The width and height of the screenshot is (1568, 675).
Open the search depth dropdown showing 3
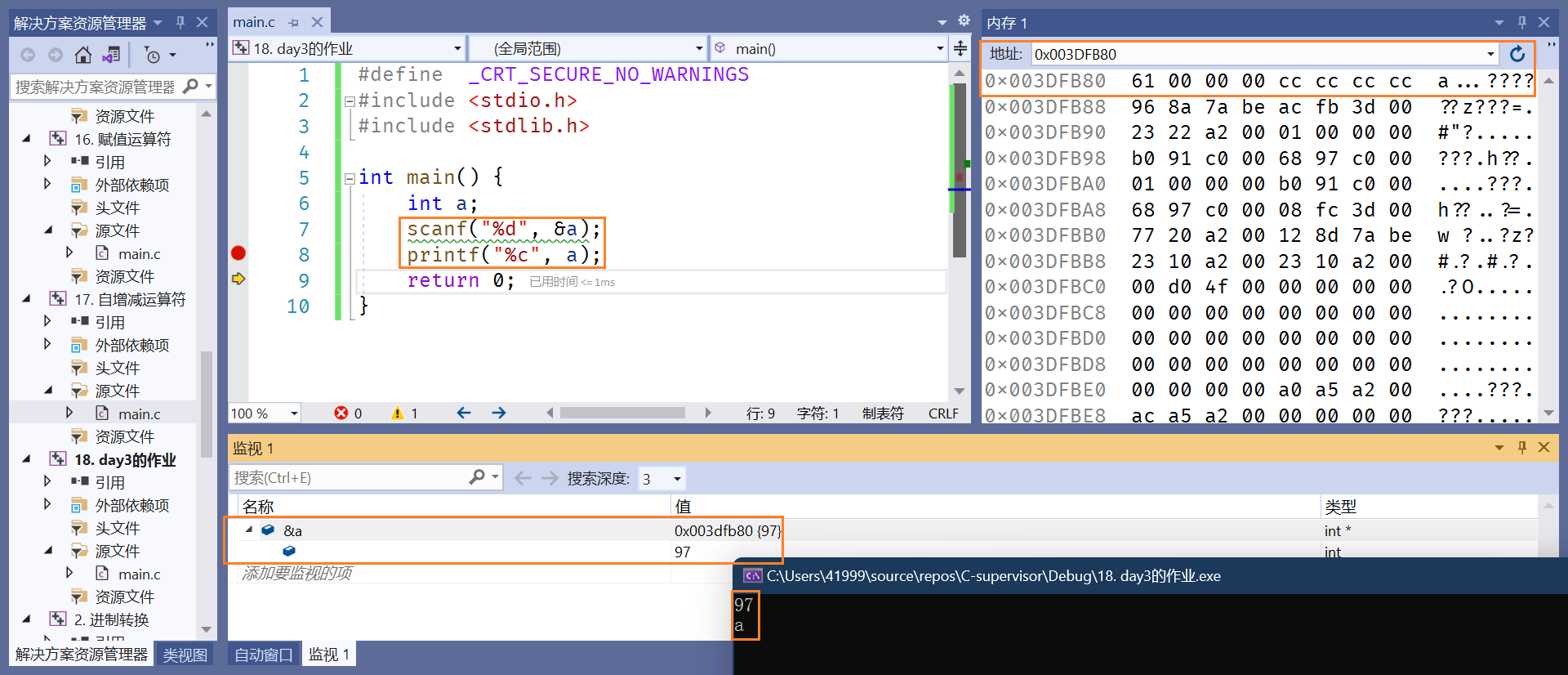(x=677, y=478)
